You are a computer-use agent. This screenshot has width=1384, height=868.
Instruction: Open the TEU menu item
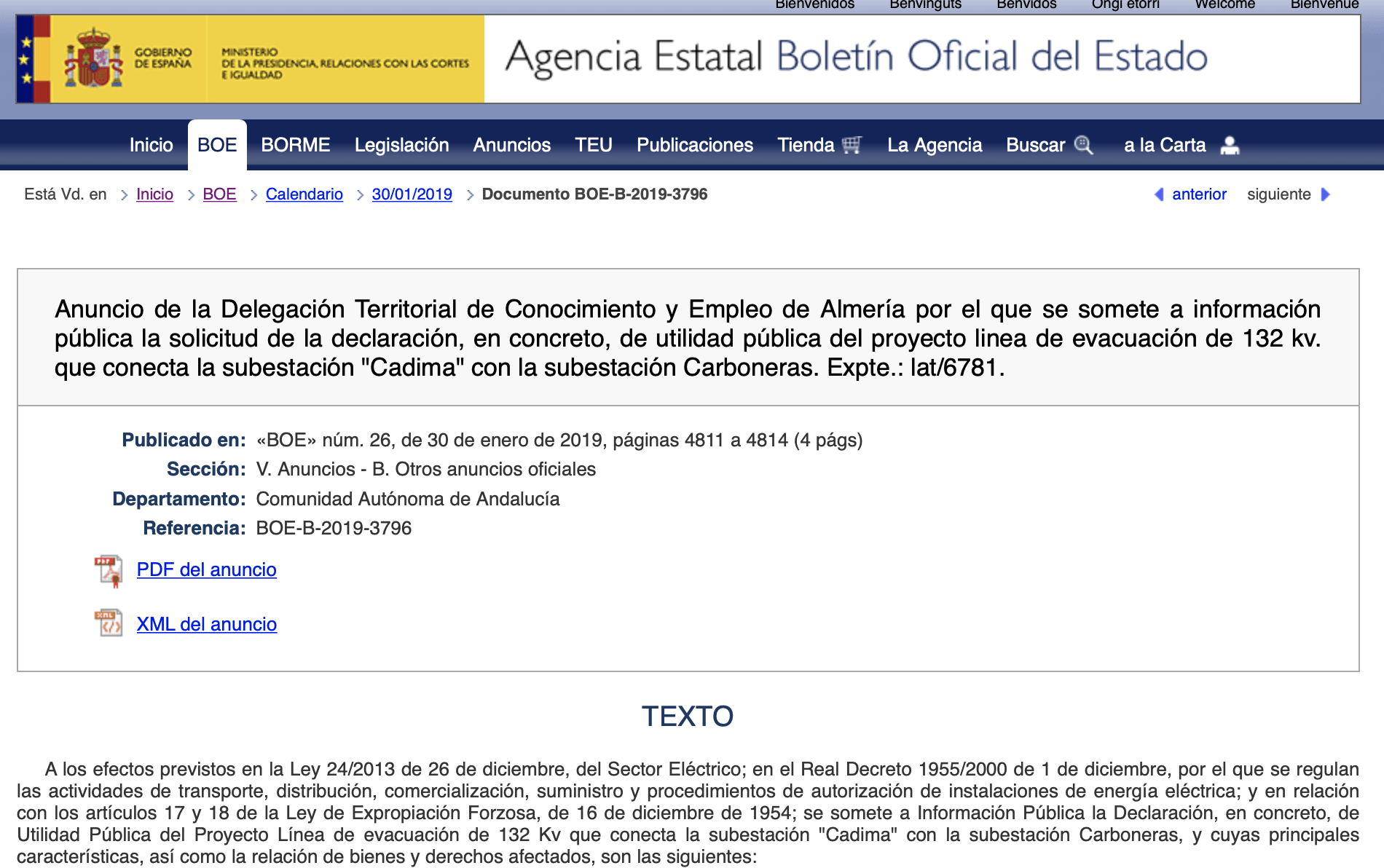click(x=594, y=145)
